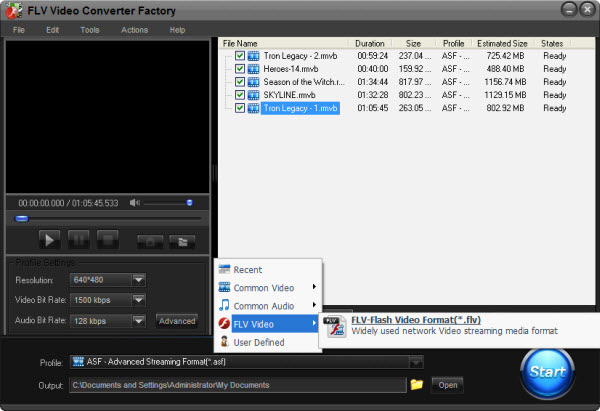Click the Pause button in player

click(78, 240)
